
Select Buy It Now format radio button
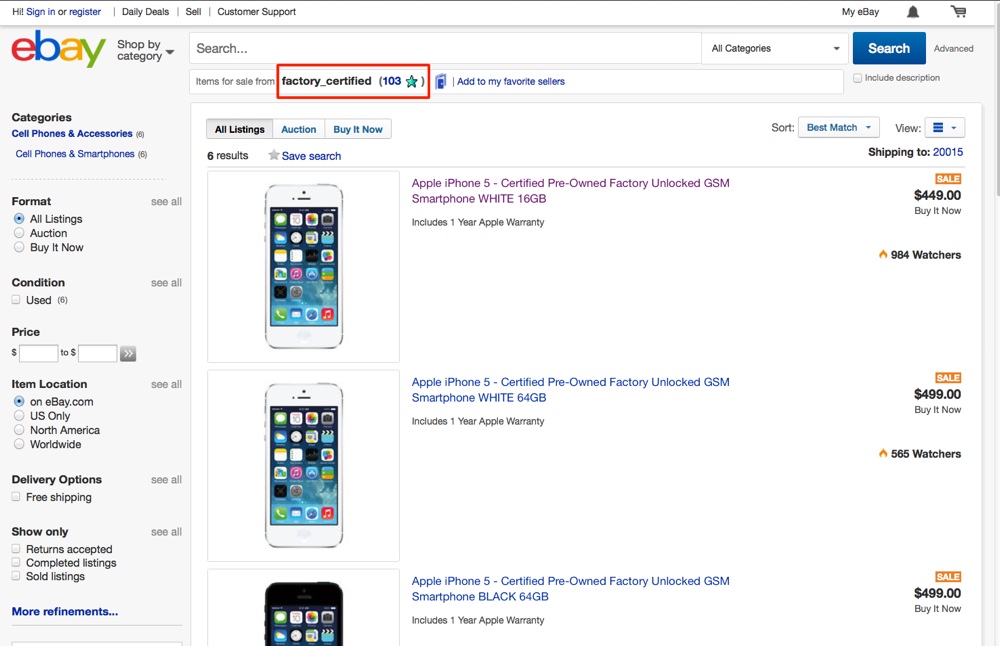[x=19, y=247]
